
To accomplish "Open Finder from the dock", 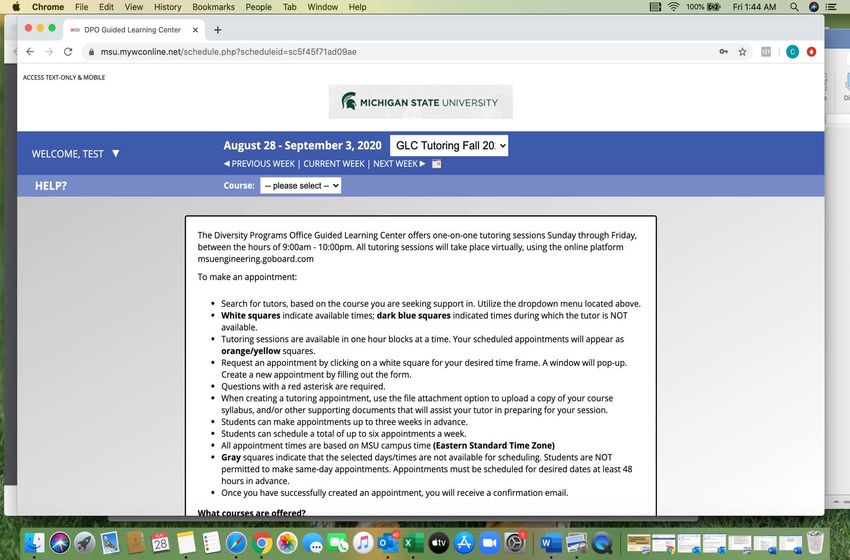I will (34, 542).
